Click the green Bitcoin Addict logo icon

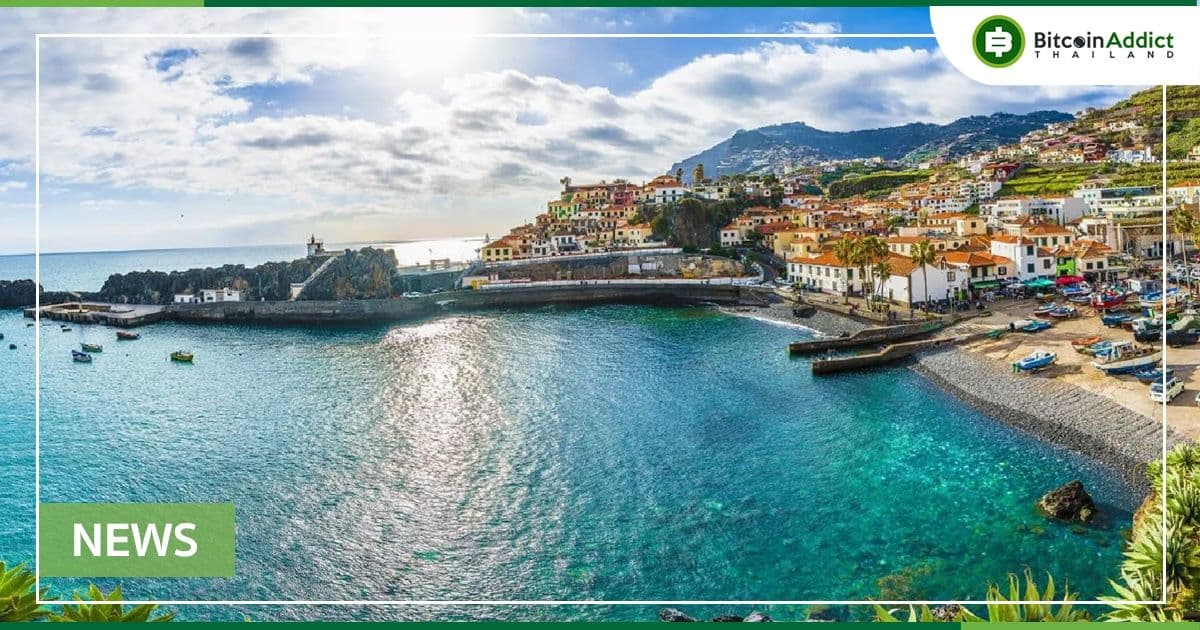tap(997, 42)
